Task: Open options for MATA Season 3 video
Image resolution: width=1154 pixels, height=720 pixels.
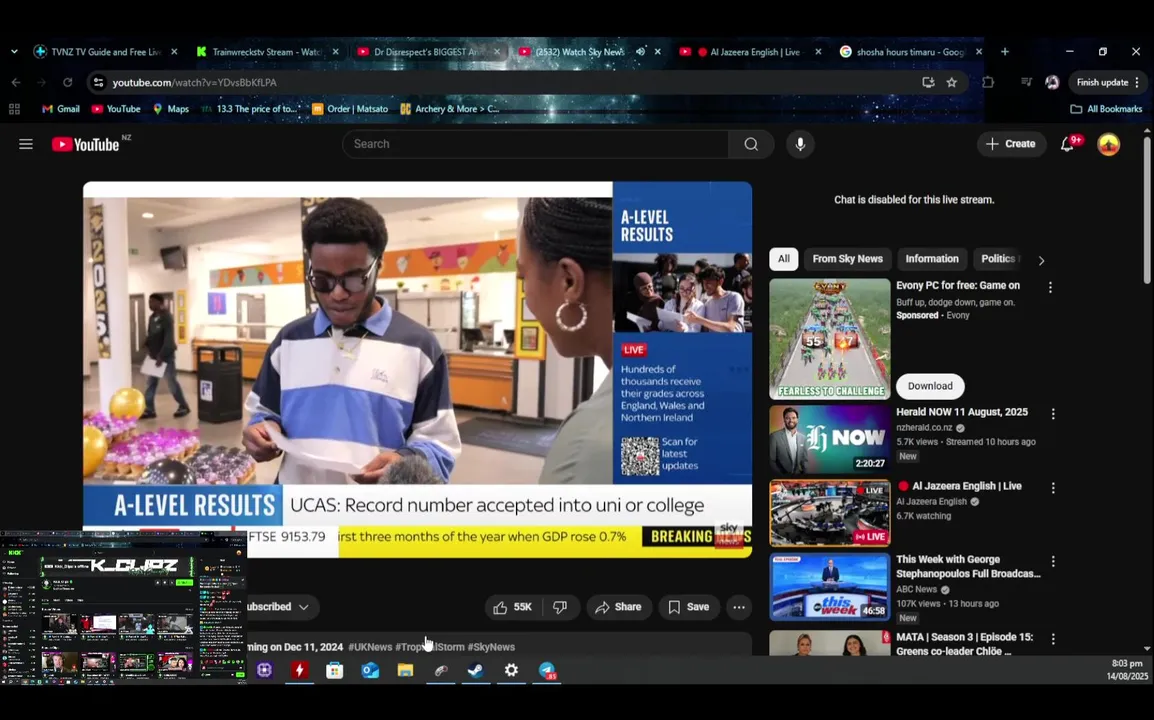Action: pos(1053,639)
